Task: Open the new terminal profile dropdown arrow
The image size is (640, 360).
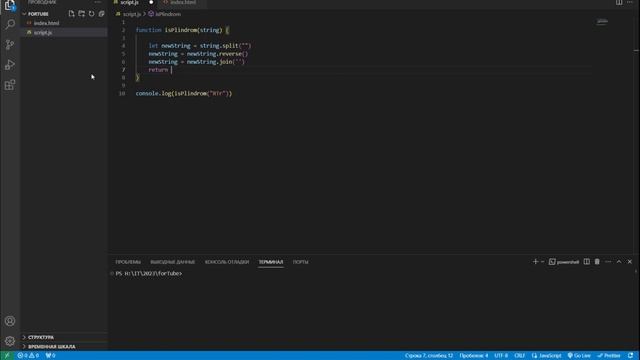Action: (542, 262)
